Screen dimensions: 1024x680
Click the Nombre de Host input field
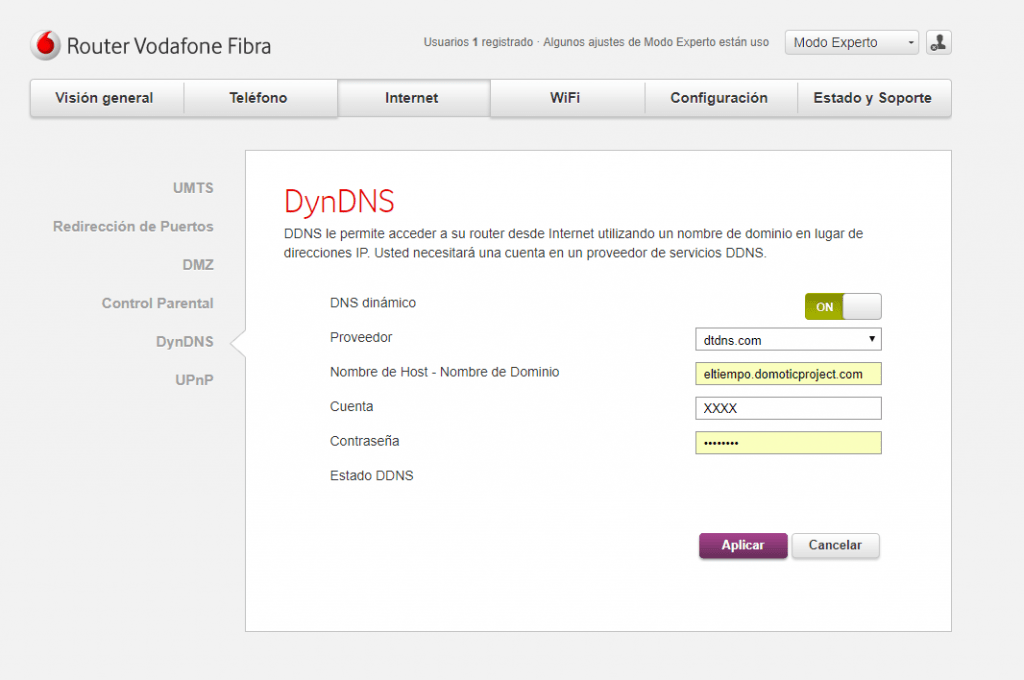point(788,373)
